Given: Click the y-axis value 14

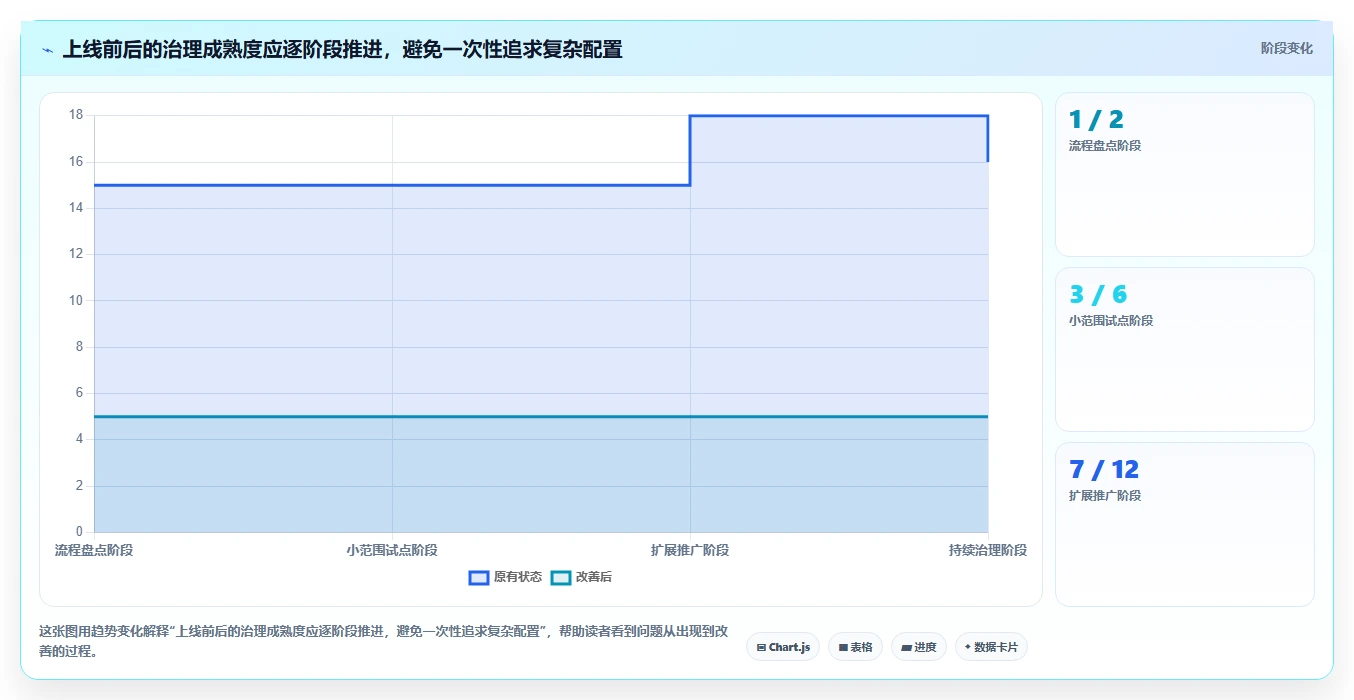Looking at the screenshot, I should coord(76,208).
